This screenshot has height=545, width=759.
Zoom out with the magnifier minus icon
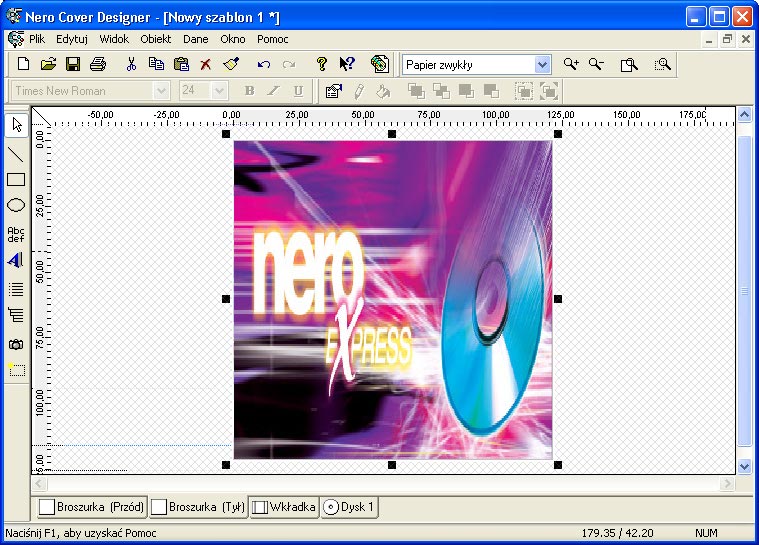tap(596, 64)
